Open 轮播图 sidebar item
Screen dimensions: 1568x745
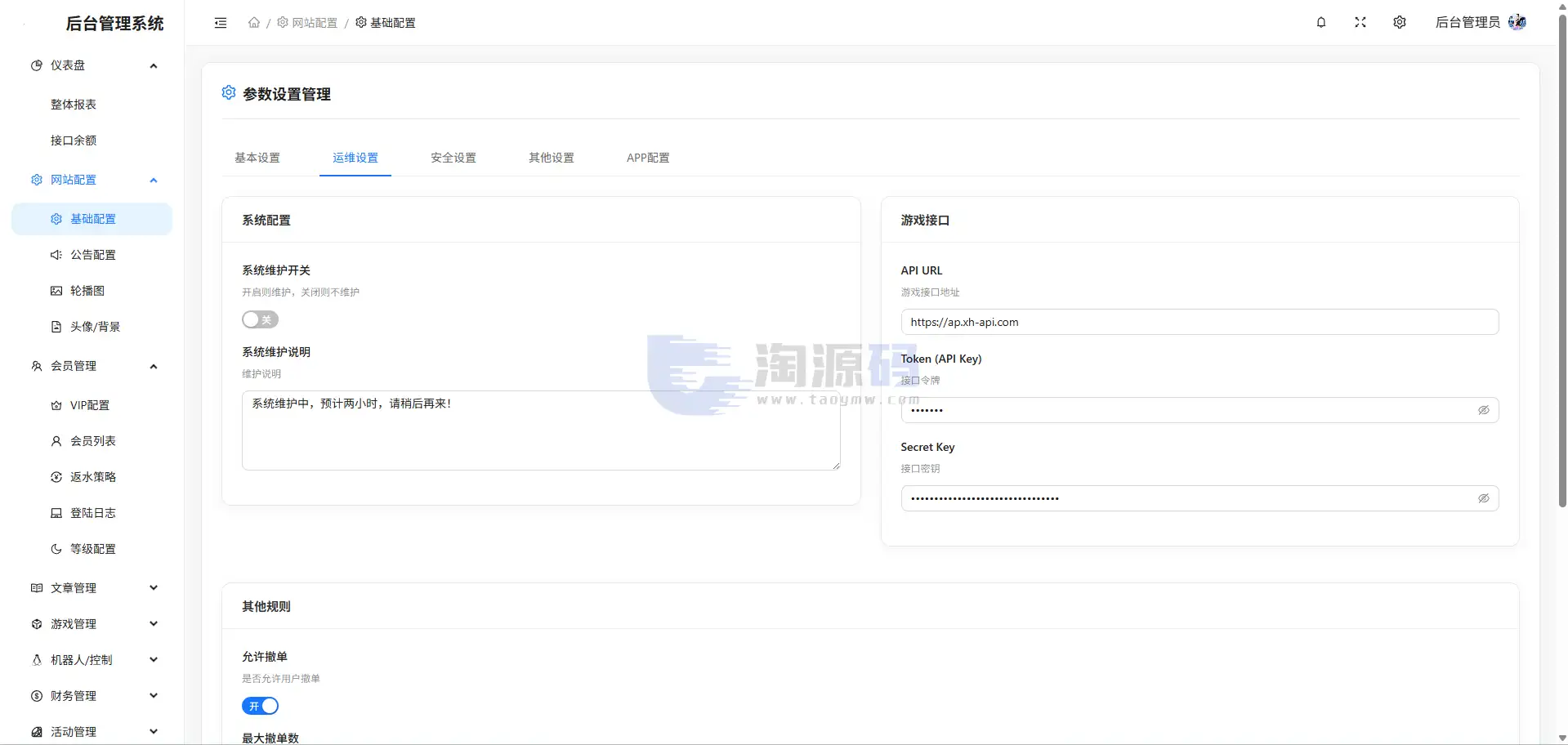(x=92, y=291)
